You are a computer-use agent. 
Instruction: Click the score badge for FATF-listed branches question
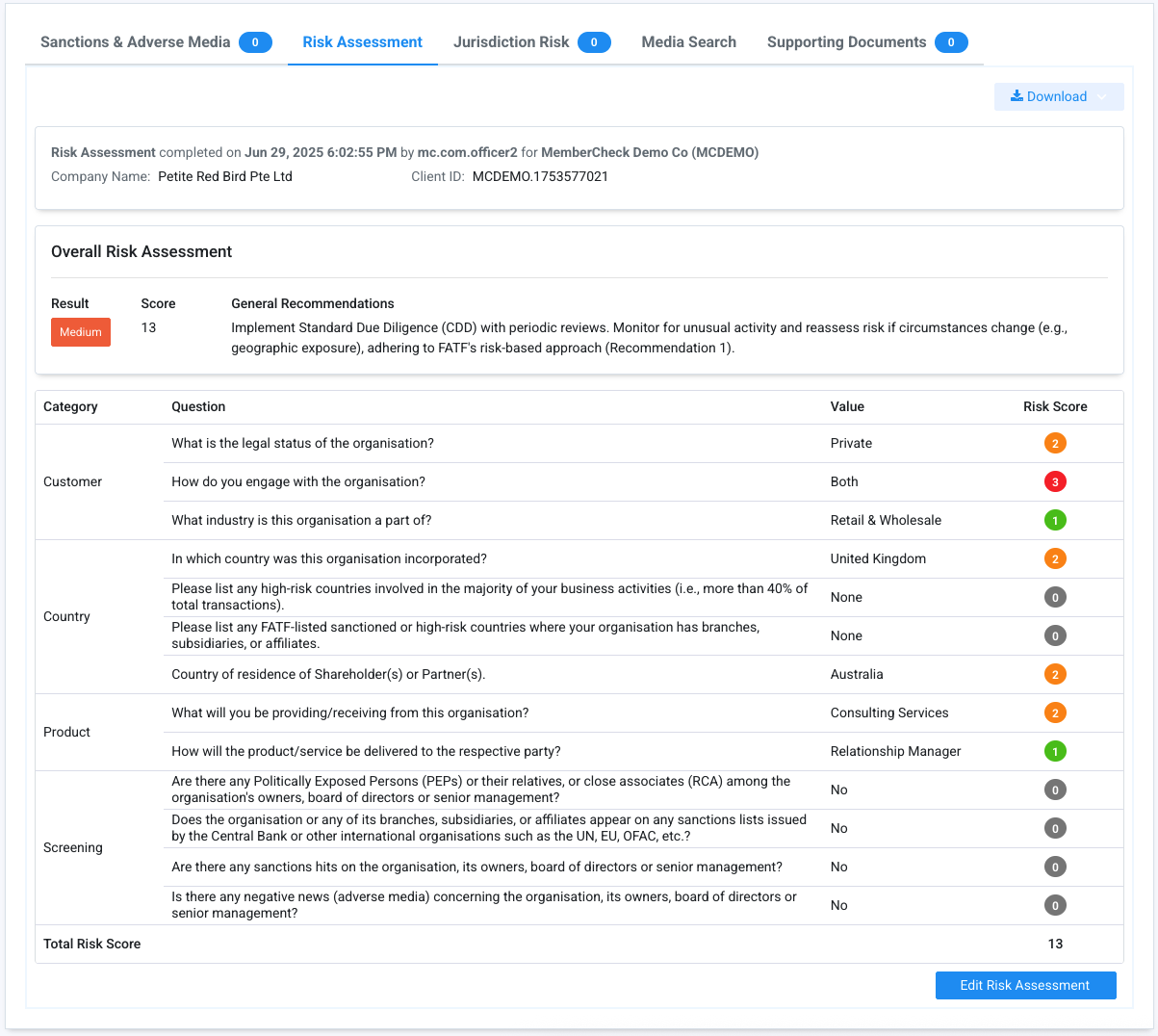point(1055,636)
